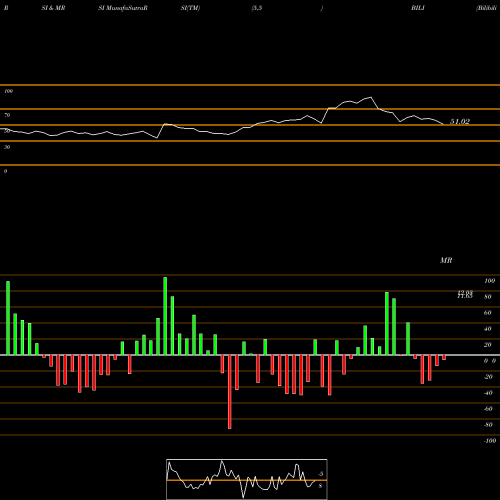The image size is (500, 500).
Task: Open the mini oscillator thumbnail chart
Action: [x=247, y=479]
